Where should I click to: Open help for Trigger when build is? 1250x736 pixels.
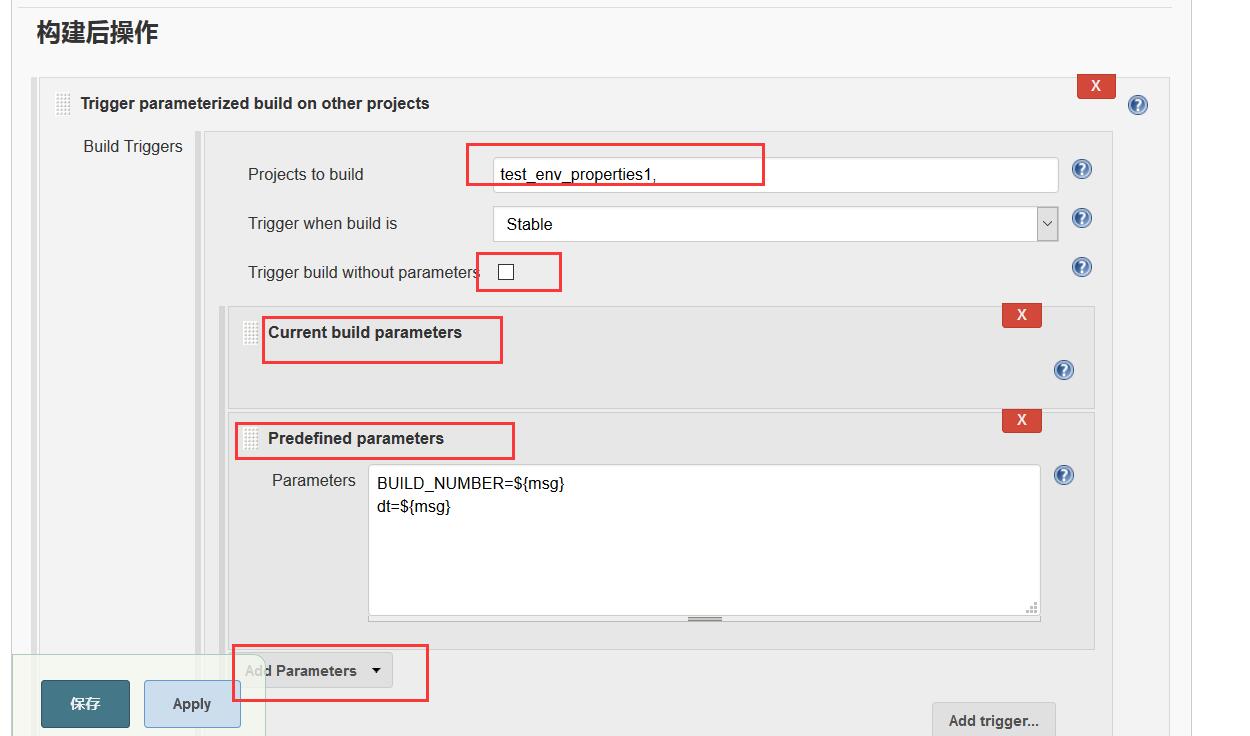(1081, 218)
